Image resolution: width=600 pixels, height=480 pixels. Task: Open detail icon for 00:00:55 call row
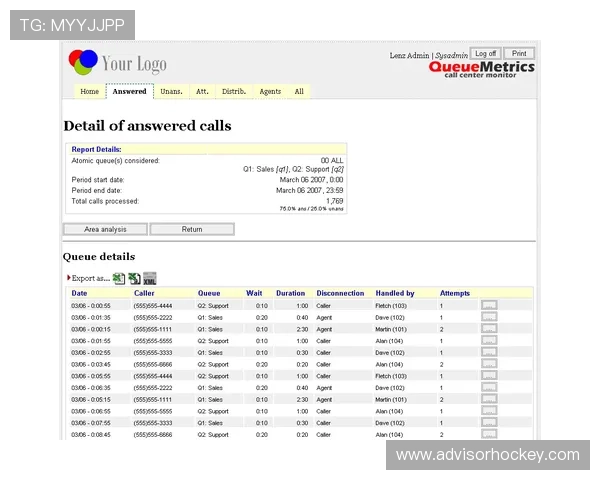click(489, 305)
